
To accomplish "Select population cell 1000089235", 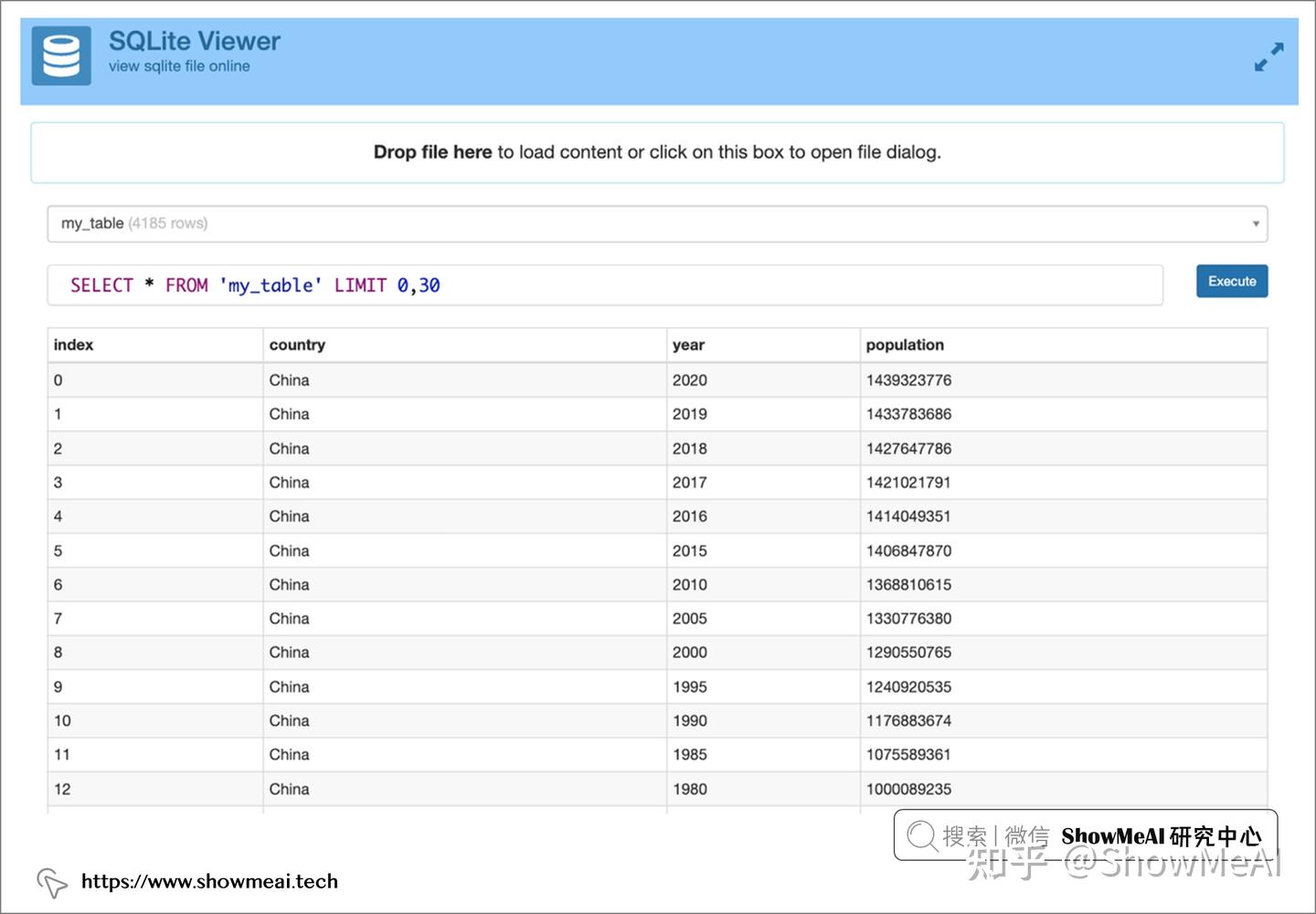I will (x=1064, y=790).
